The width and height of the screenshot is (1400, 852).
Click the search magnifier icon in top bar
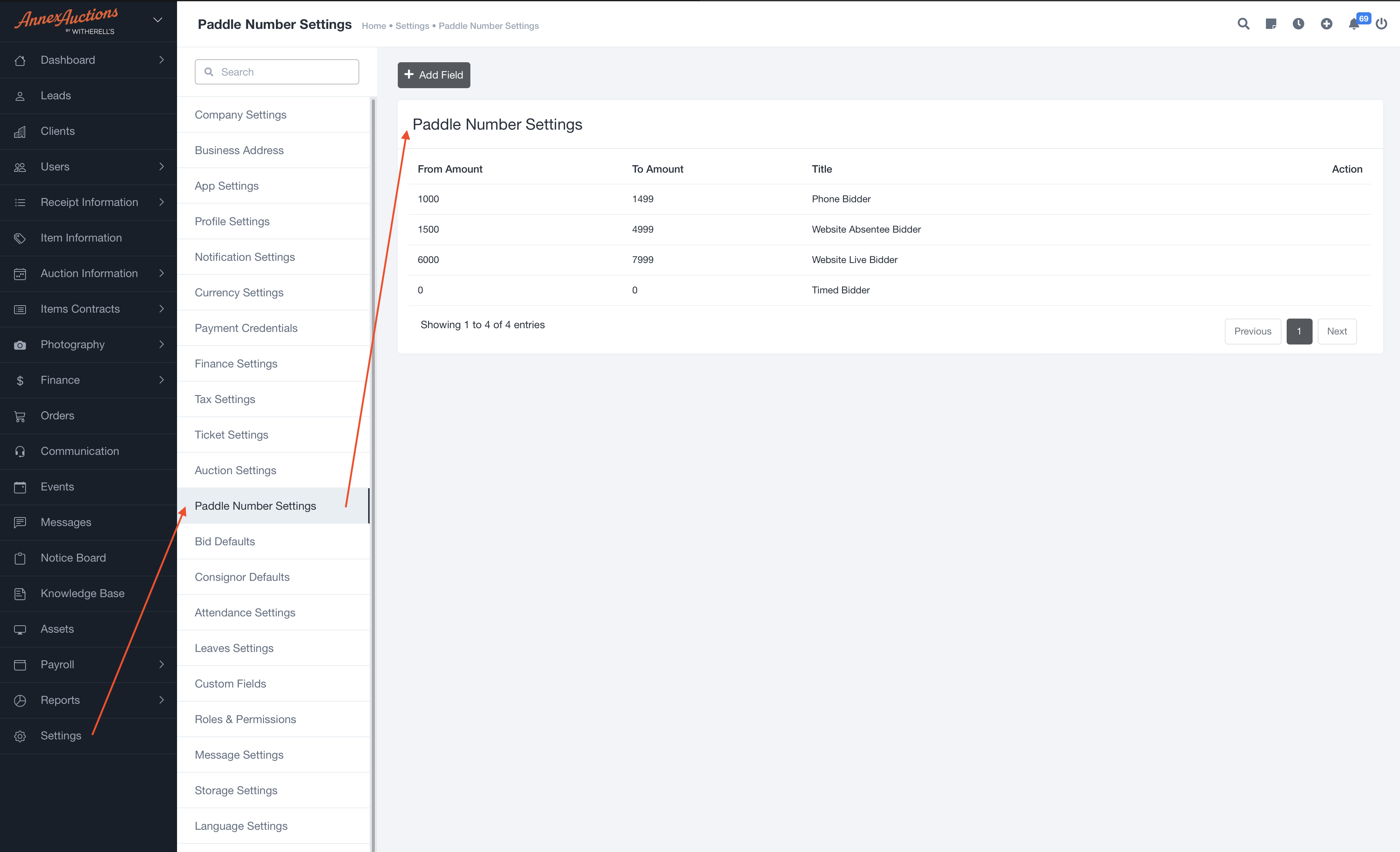point(1243,24)
